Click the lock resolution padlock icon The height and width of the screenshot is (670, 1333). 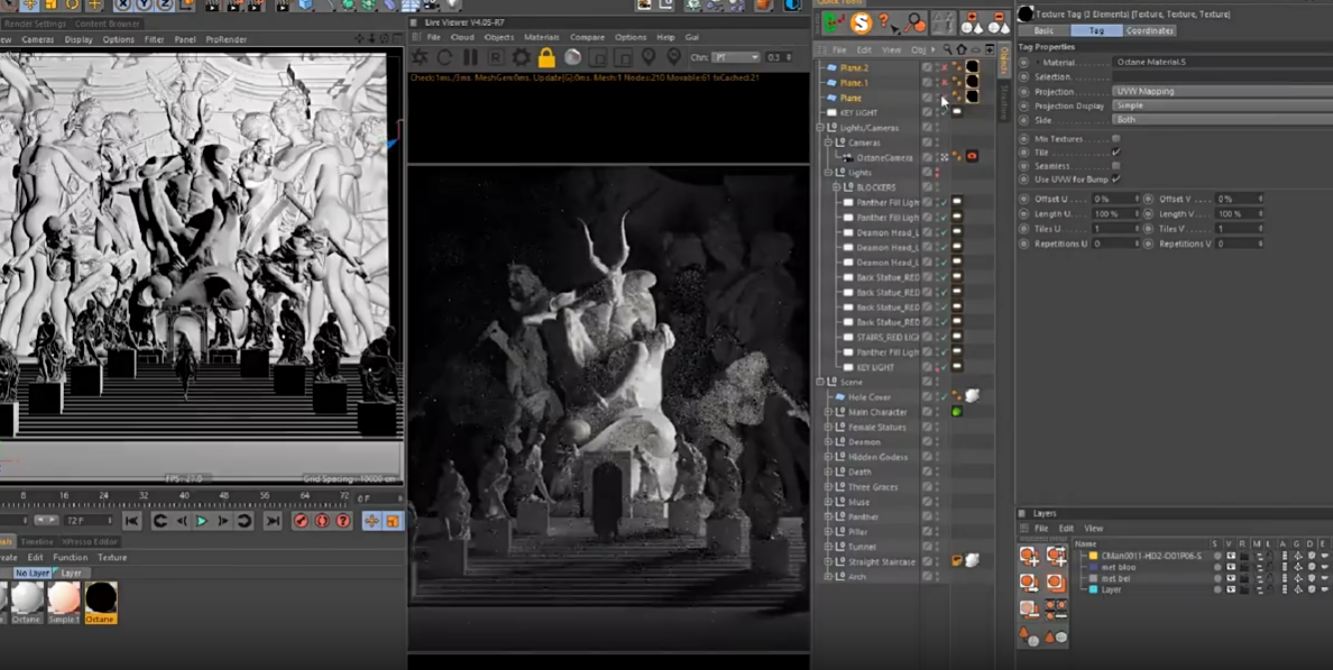pos(546,58)
